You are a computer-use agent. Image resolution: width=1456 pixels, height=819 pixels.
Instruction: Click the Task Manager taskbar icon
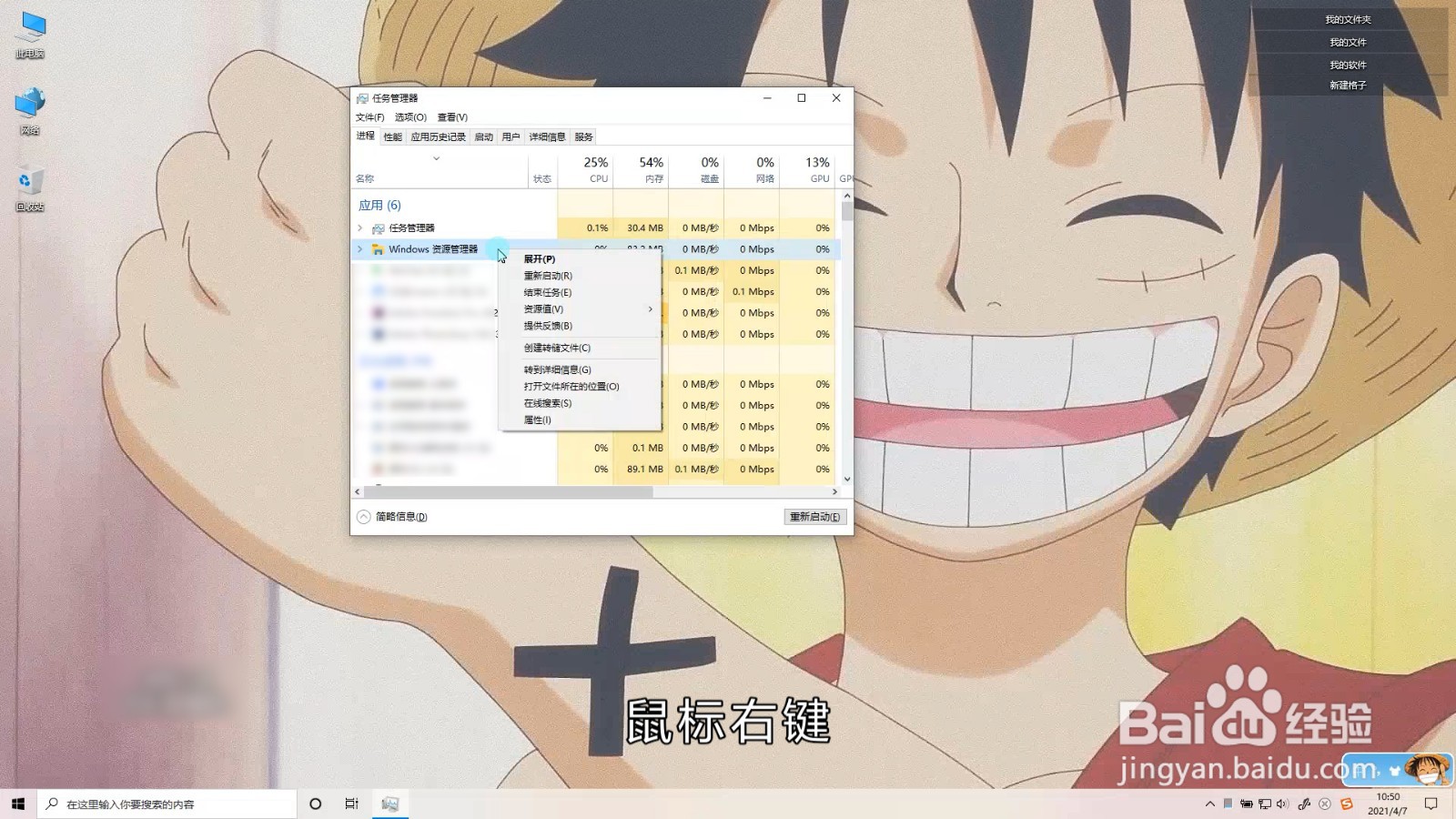point(390,804)
